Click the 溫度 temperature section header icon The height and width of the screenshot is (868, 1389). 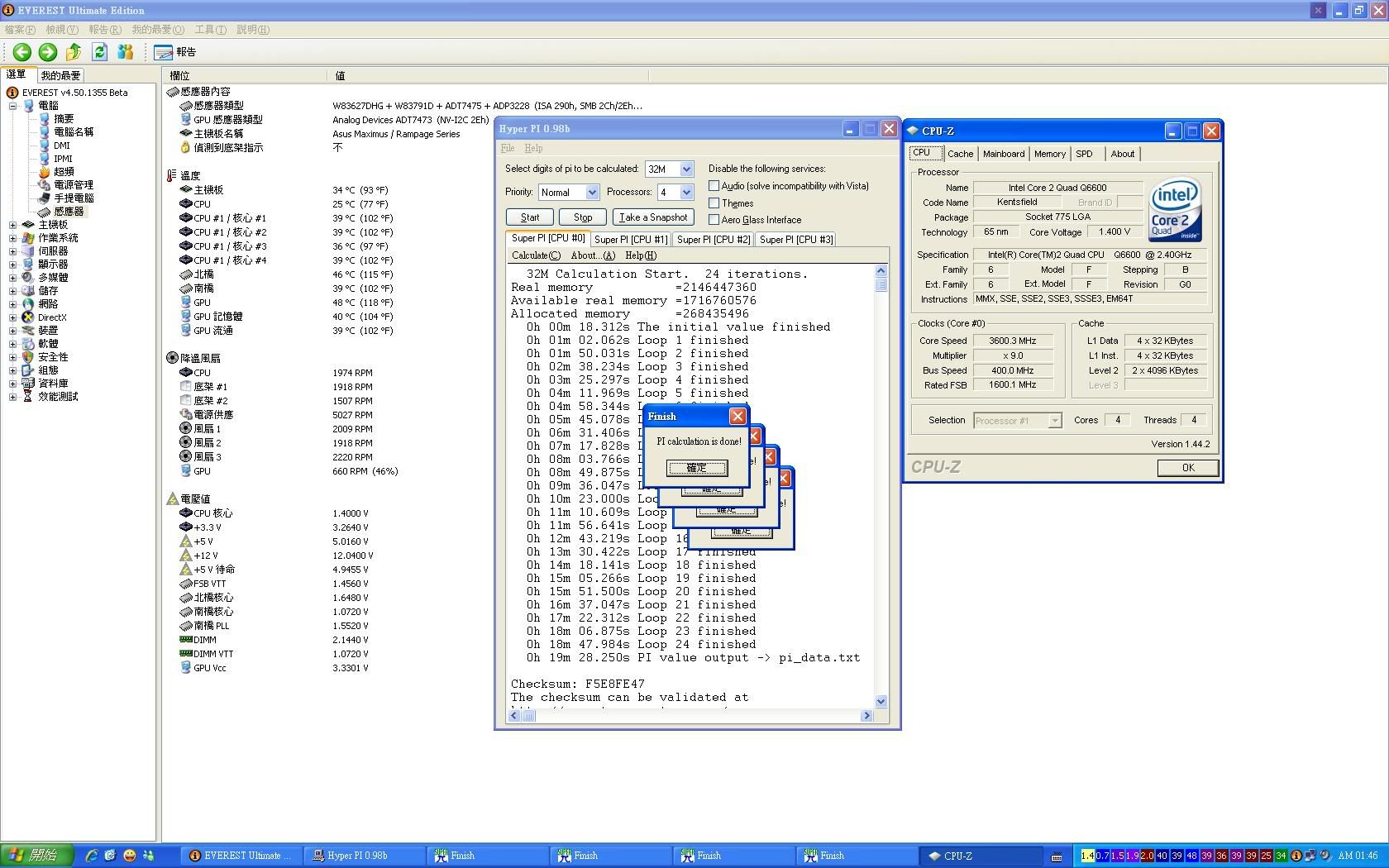coord(172,176)
